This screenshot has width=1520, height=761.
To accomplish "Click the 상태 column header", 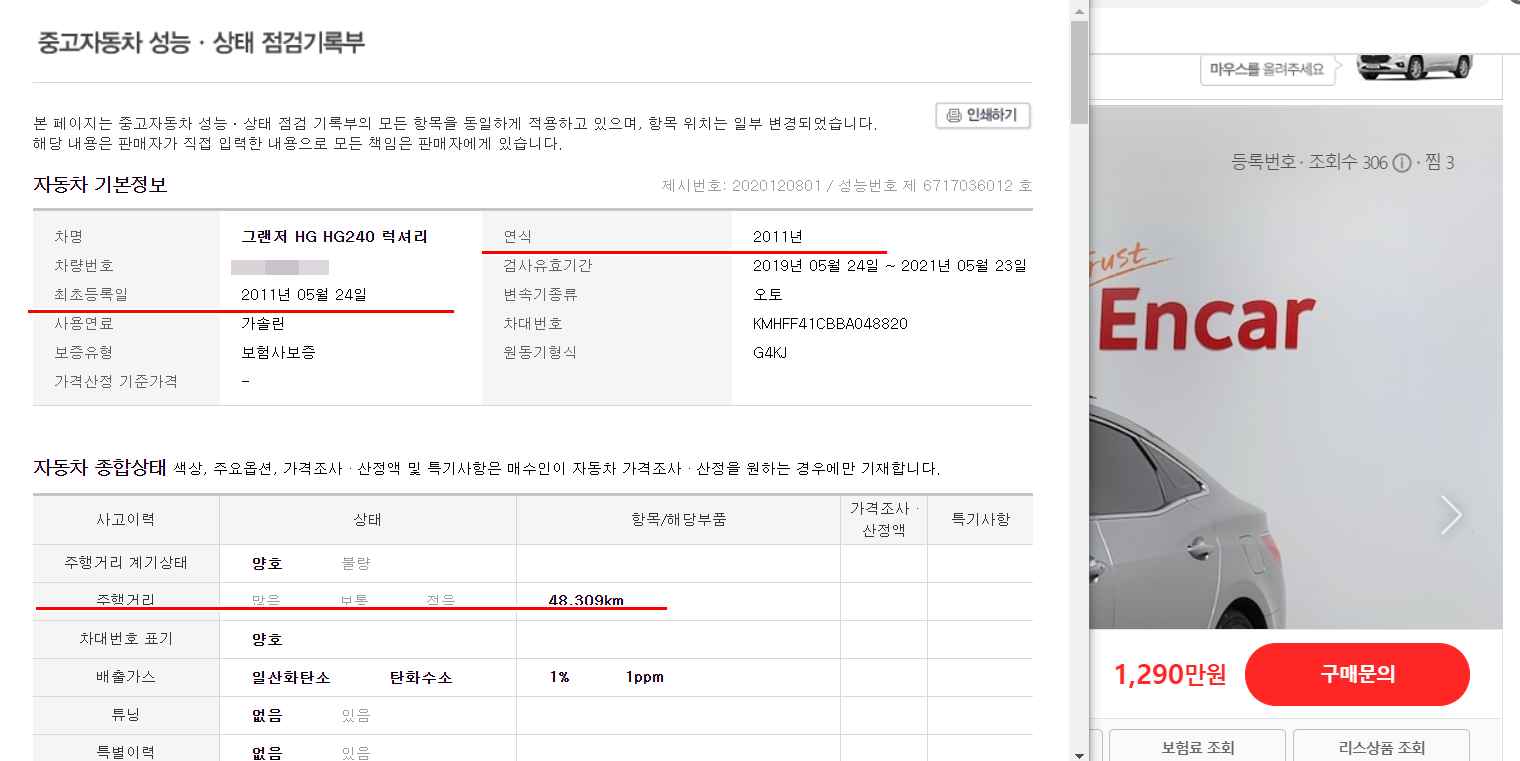I will pyautogui.click(x=367, y=520).
